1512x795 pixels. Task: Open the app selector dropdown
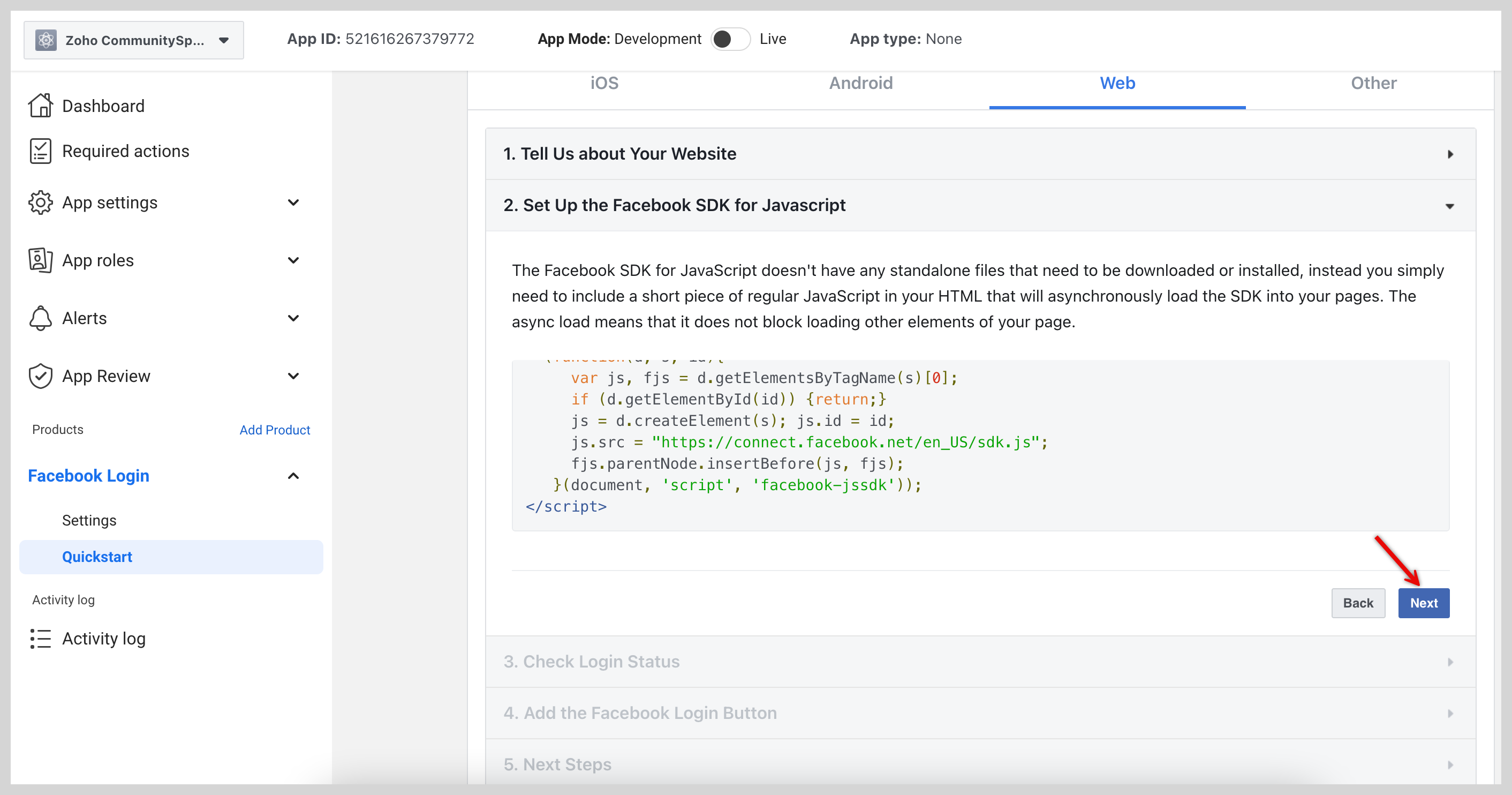[x=223, y=40]
